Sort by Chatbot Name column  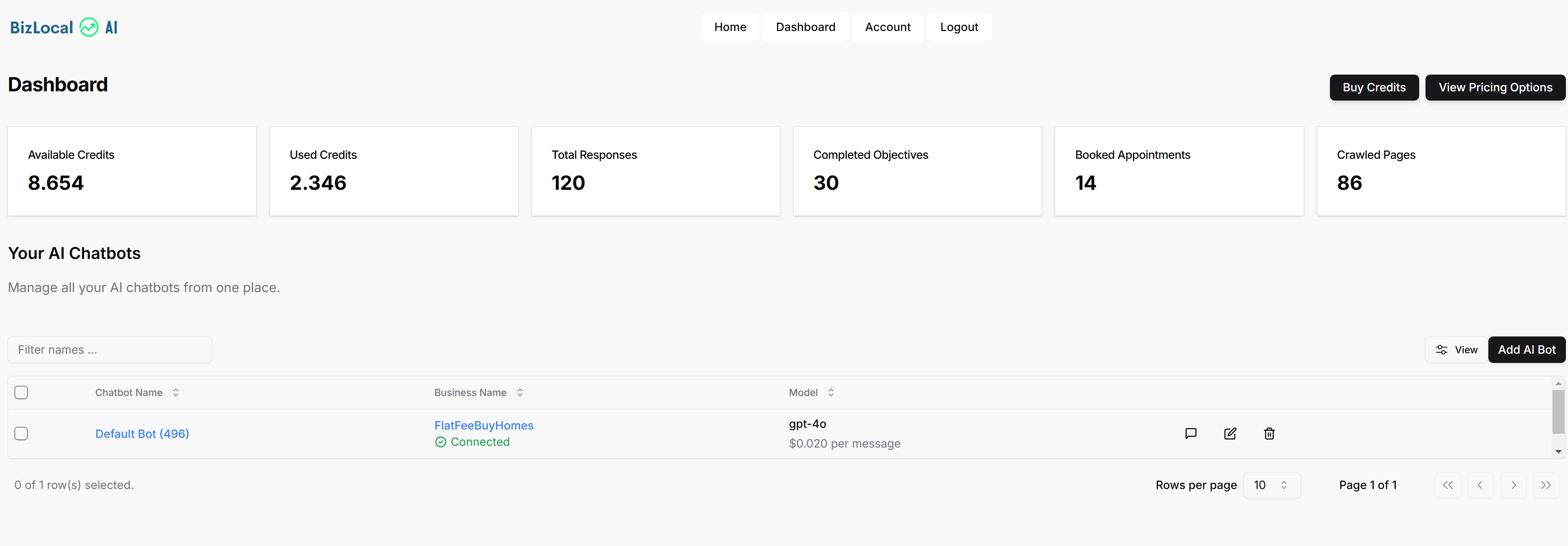pos(137,393)
